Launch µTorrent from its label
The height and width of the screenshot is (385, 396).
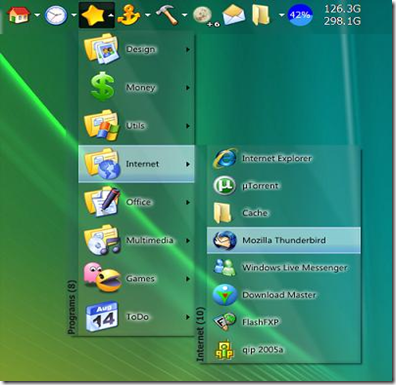click(260, 186)
